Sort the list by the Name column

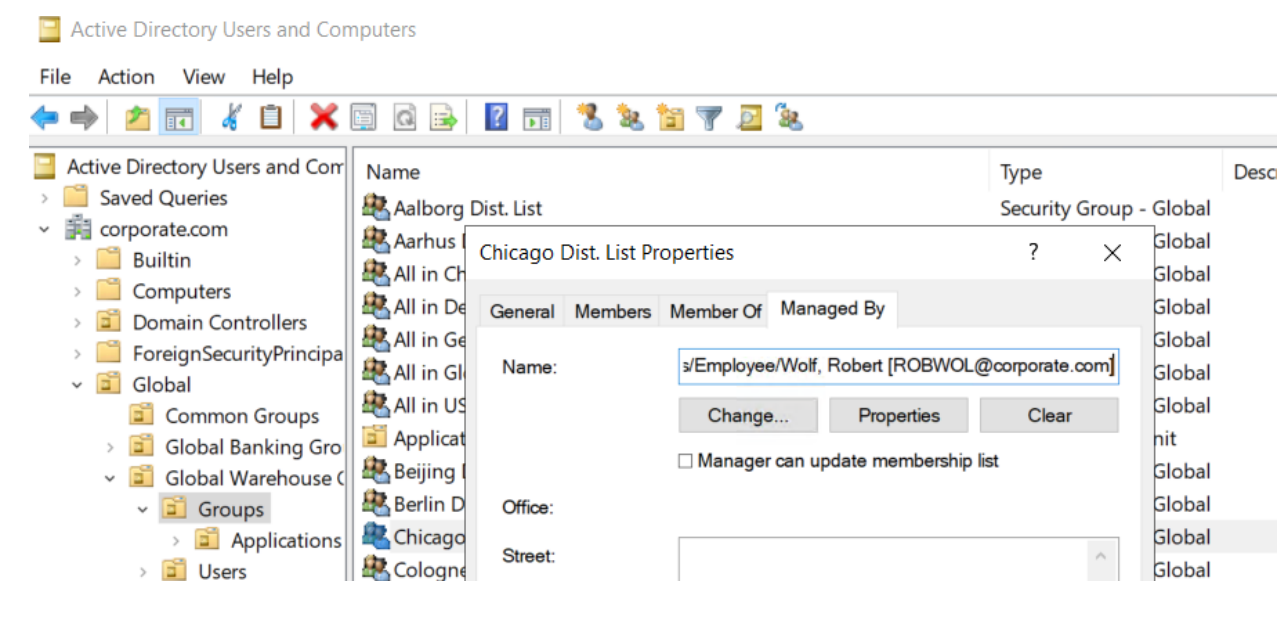click(671, 172)
